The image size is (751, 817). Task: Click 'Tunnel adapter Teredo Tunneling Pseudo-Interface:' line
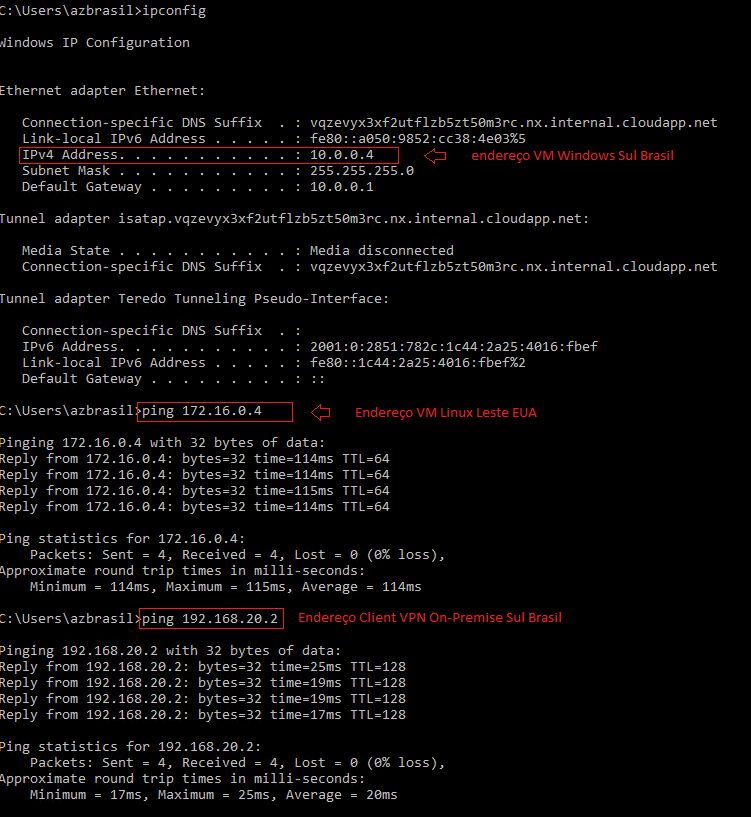[x=194, y=299]
